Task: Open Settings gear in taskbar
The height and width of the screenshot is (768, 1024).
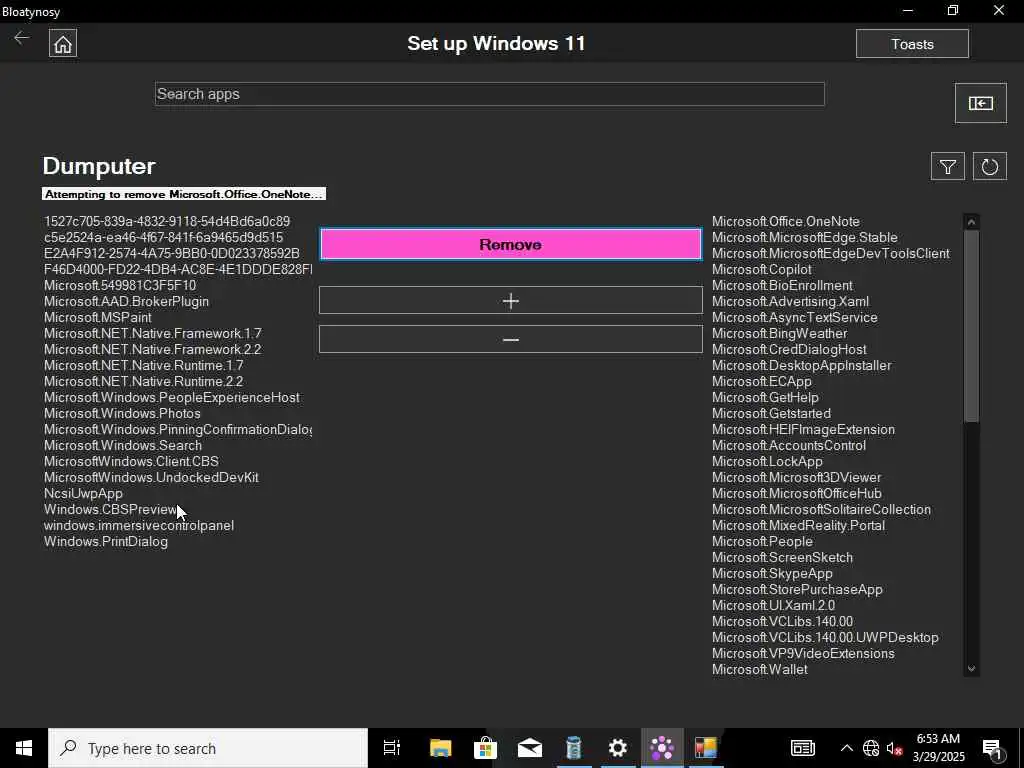Action: [618, 748]
